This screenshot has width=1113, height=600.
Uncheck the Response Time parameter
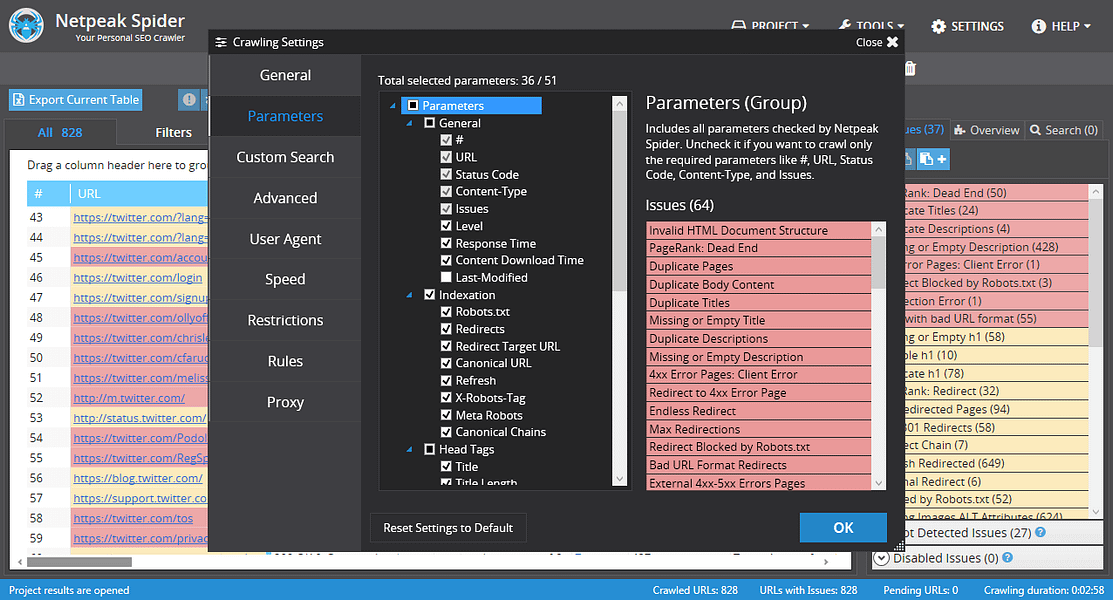point(446,243)
